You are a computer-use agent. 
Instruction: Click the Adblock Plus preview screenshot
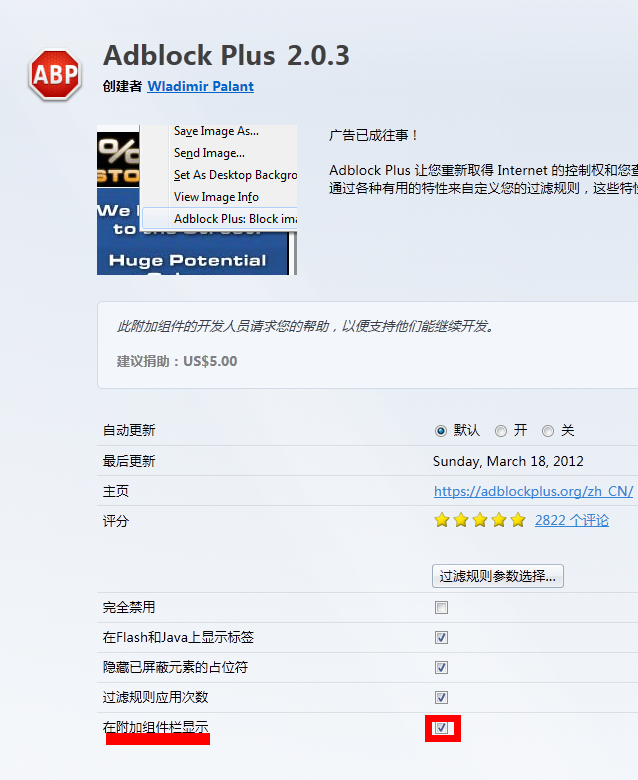click(197, 200)
